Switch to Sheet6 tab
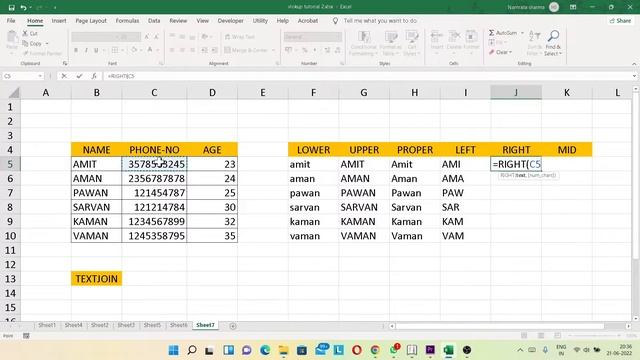The width and height of the screenshot is (640, 360). (x=178, y=325)
